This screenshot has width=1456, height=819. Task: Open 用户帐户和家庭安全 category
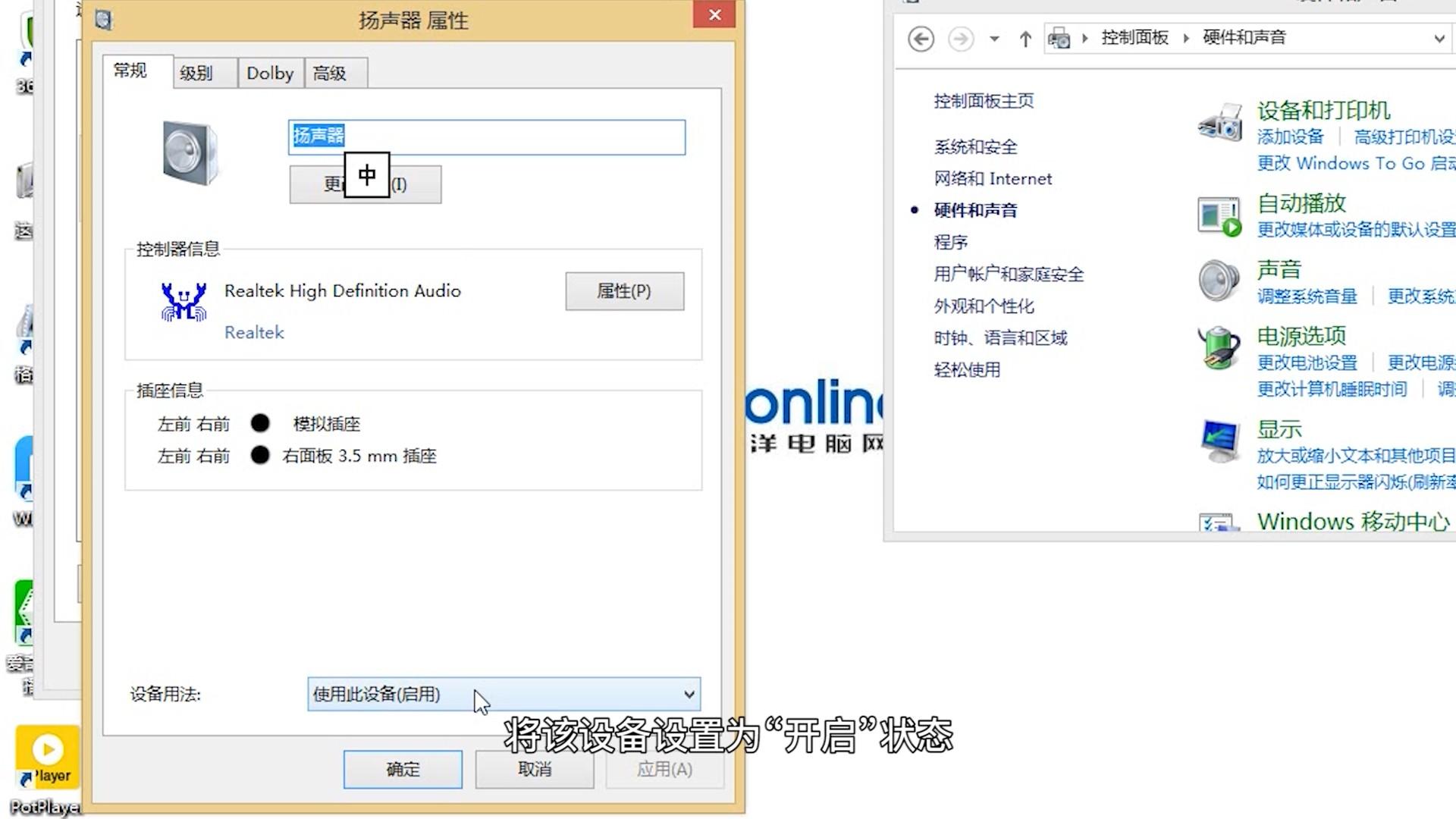coord(1009,274)
